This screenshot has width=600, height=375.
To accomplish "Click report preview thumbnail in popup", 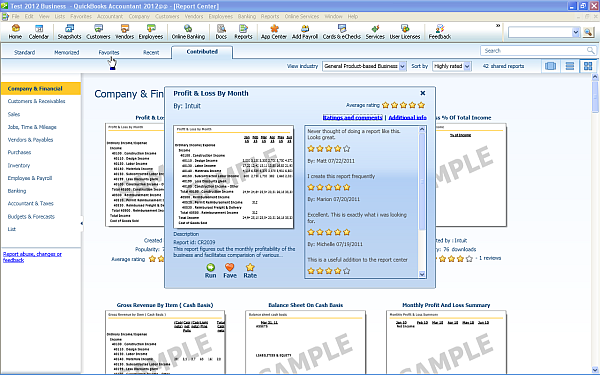I will pyautogui.click(x=233, y=177).
